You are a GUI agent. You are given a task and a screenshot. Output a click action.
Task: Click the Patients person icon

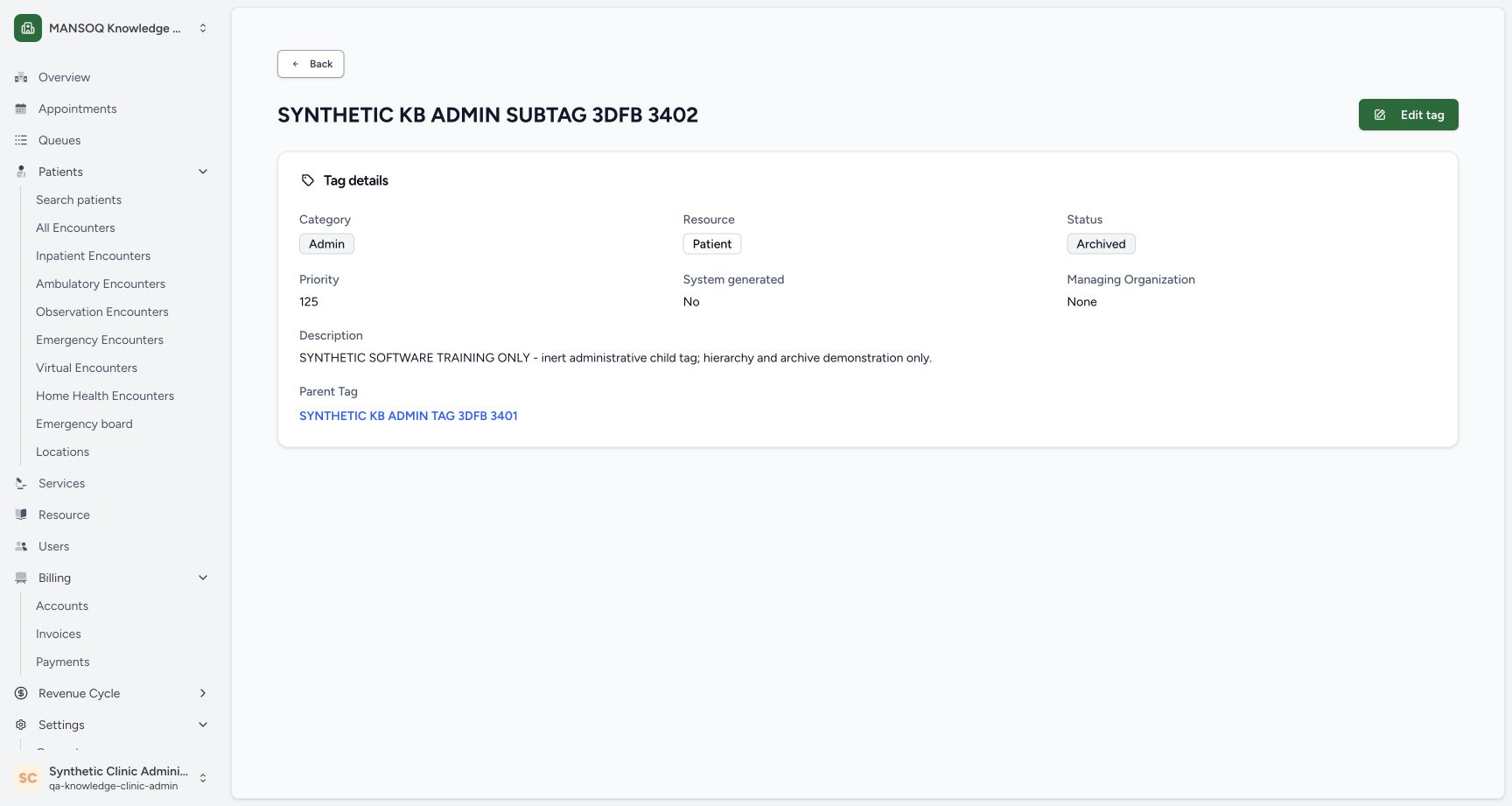(x=21, y=172)
